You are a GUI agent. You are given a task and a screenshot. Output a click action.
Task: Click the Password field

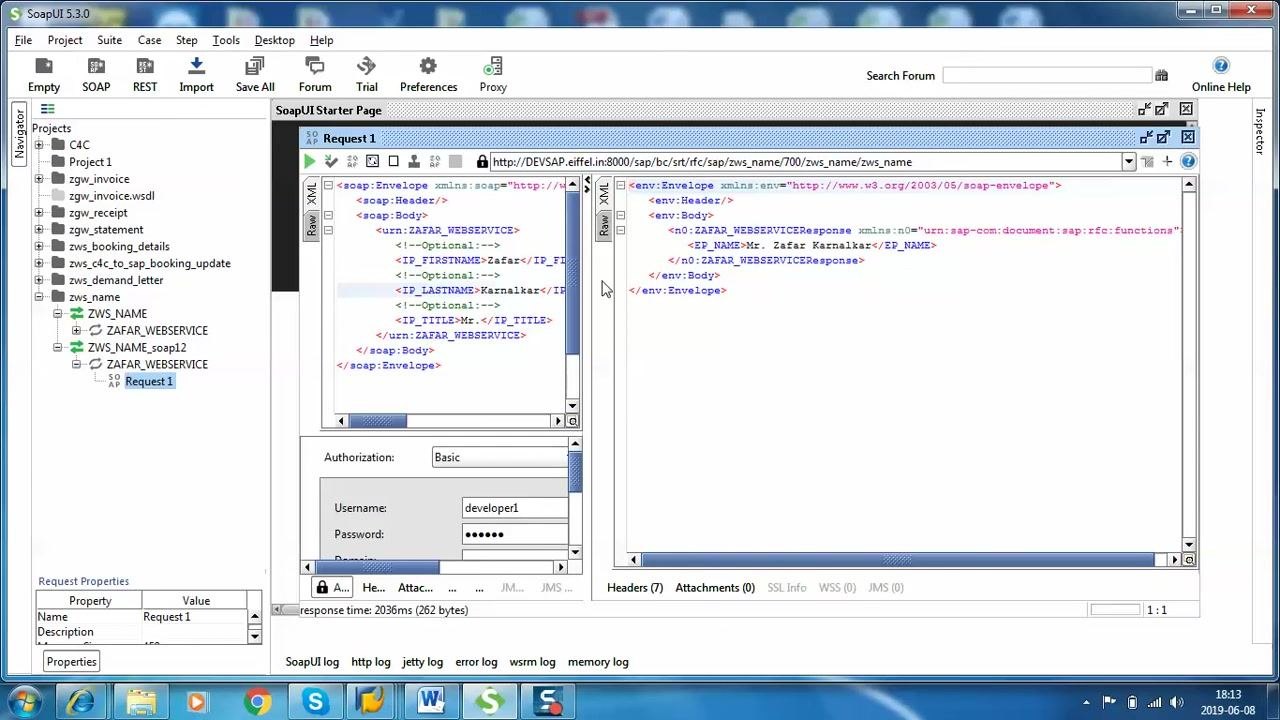(515, 534)
